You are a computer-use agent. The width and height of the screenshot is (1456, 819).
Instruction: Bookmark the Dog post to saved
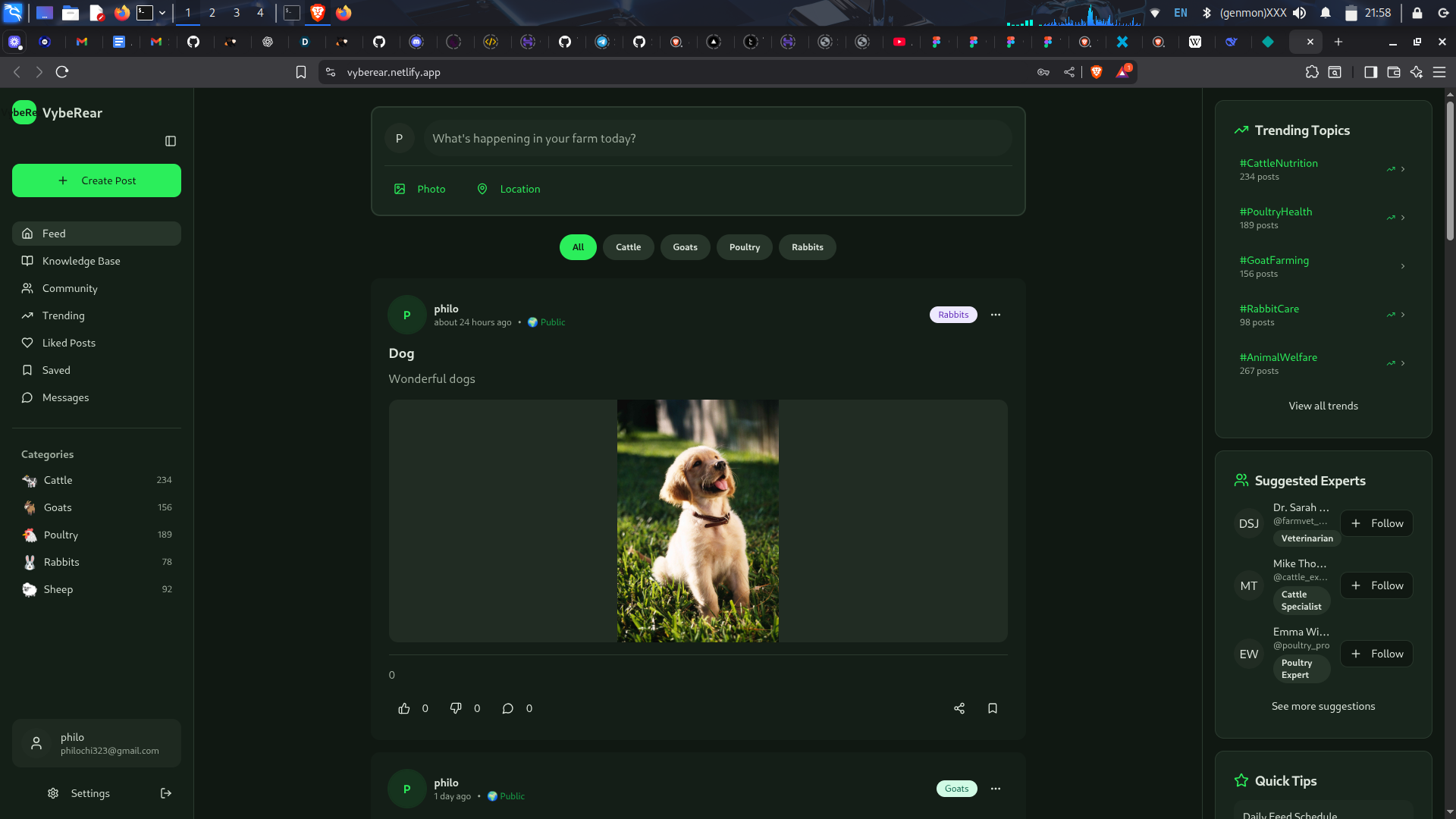tap(993, 708)
